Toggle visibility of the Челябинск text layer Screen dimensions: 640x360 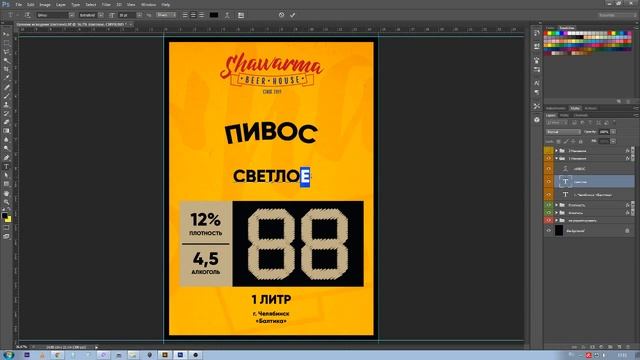click(x=549, y=195)
